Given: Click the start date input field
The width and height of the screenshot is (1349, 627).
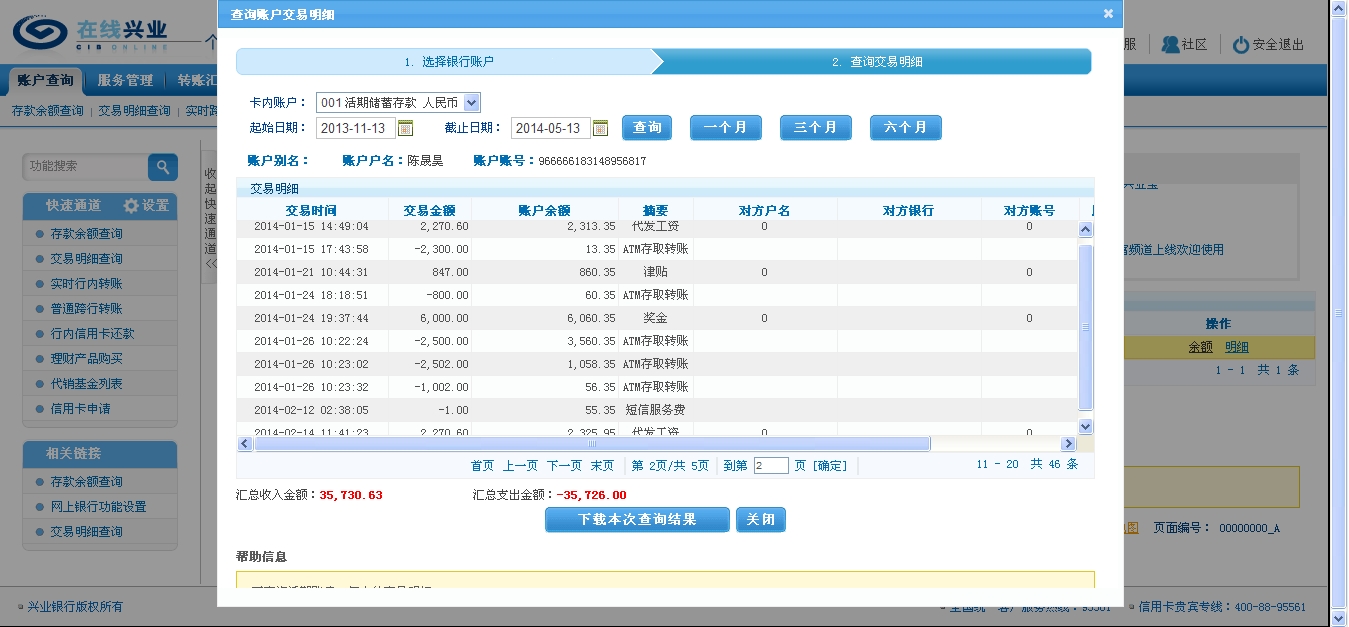Looking at the screenshot, I should (x=355, y=128).
